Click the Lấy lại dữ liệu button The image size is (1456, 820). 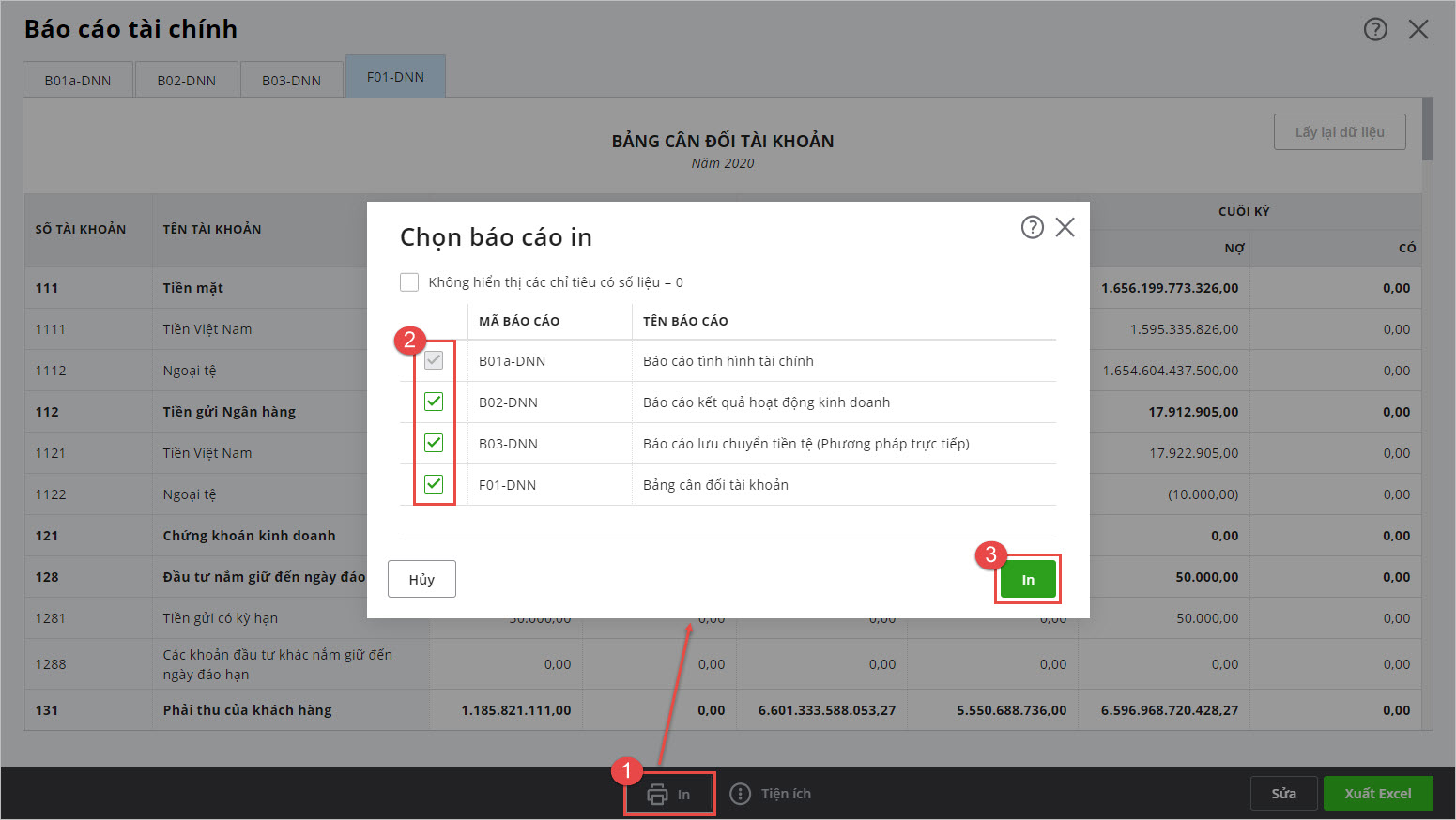(1339, 132)
